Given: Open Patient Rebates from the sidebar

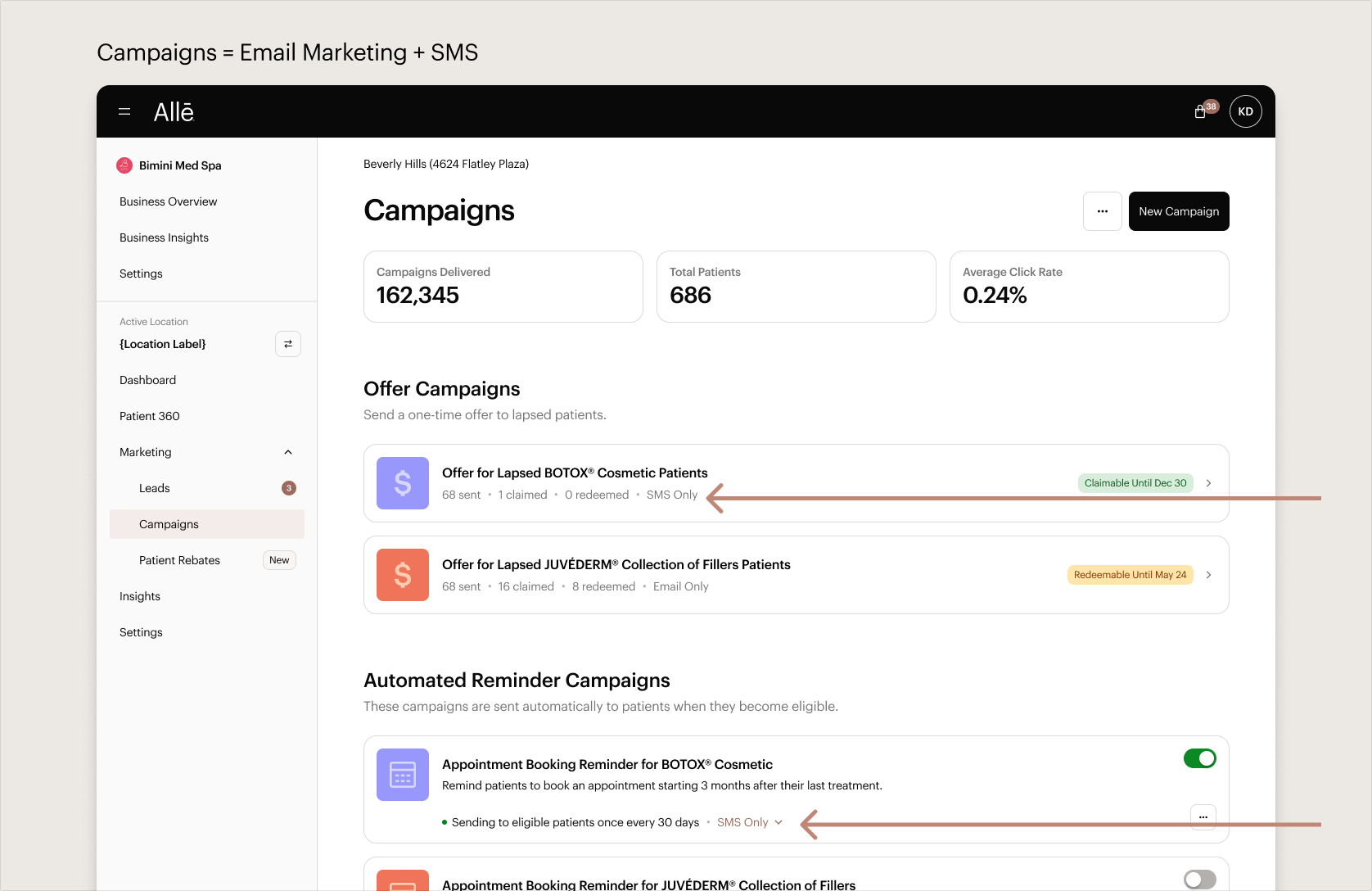Looking at the screenshot, I should pos(179,560).
